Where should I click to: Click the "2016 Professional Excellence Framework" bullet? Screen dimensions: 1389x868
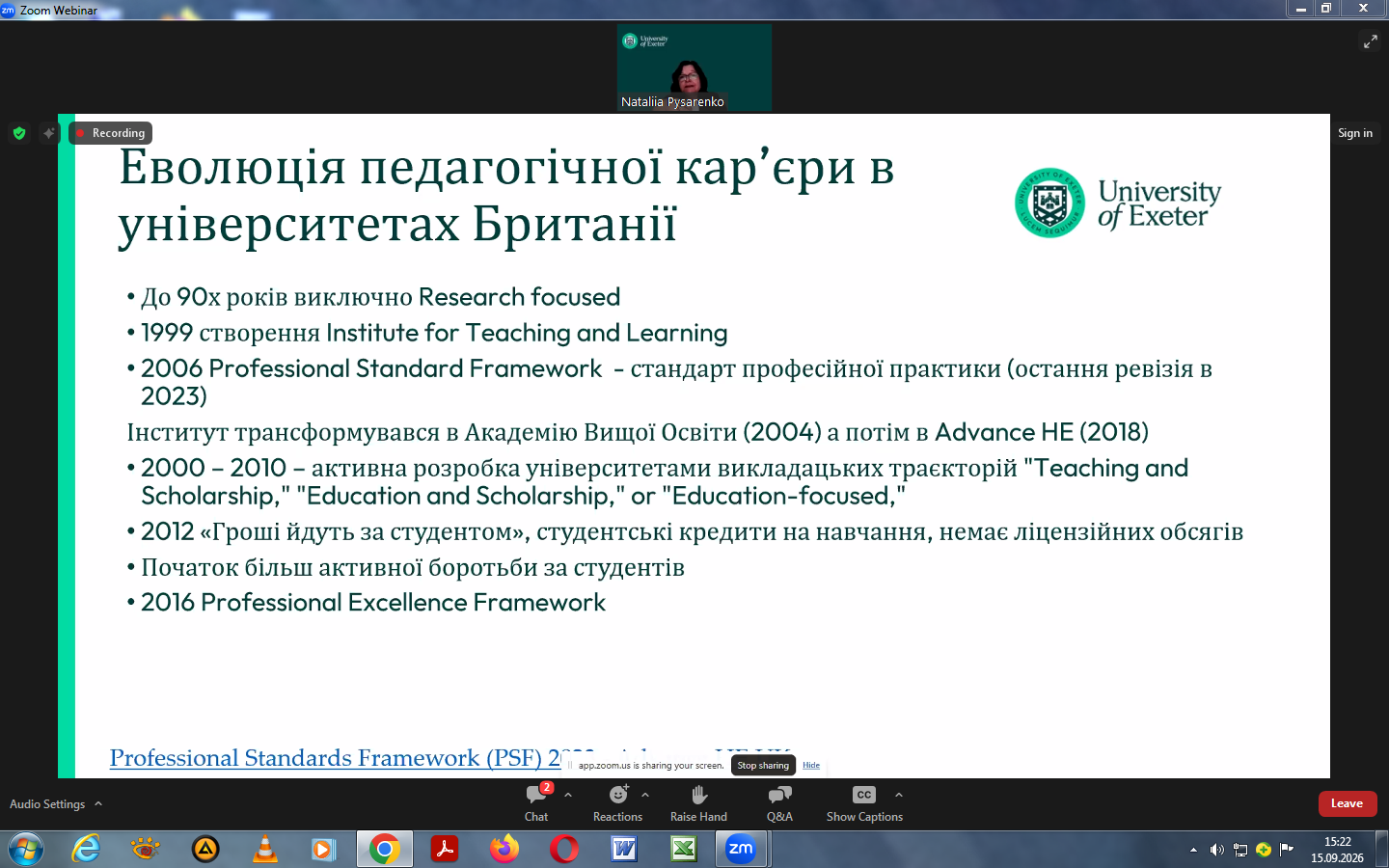pos(373,603)
